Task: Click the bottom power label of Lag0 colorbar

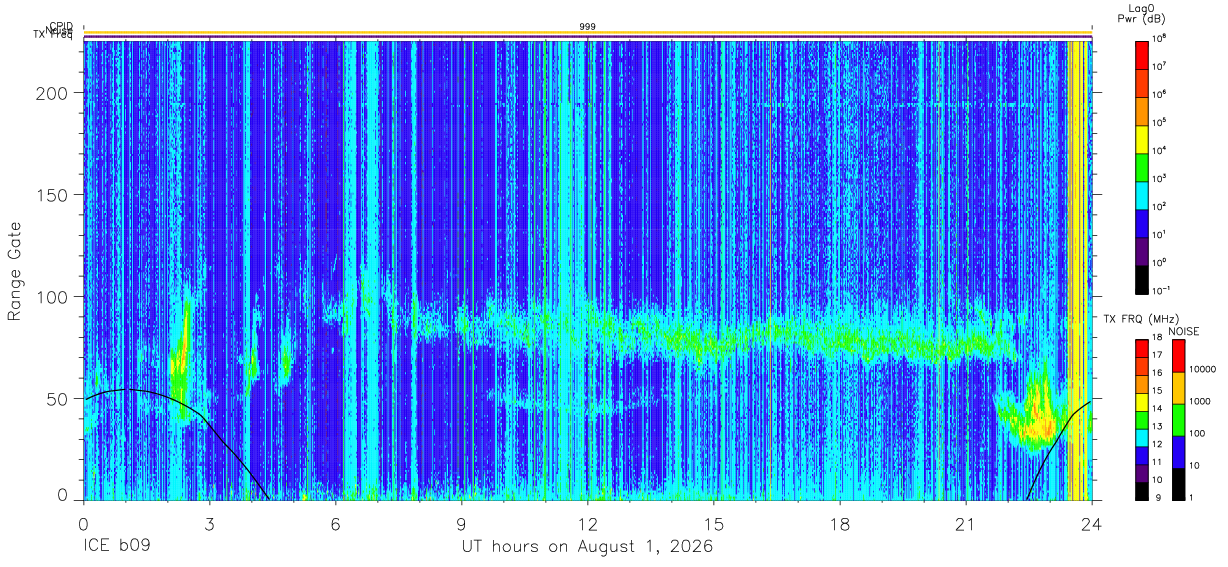Action: pyautogui.click(x=1162, y=289)
